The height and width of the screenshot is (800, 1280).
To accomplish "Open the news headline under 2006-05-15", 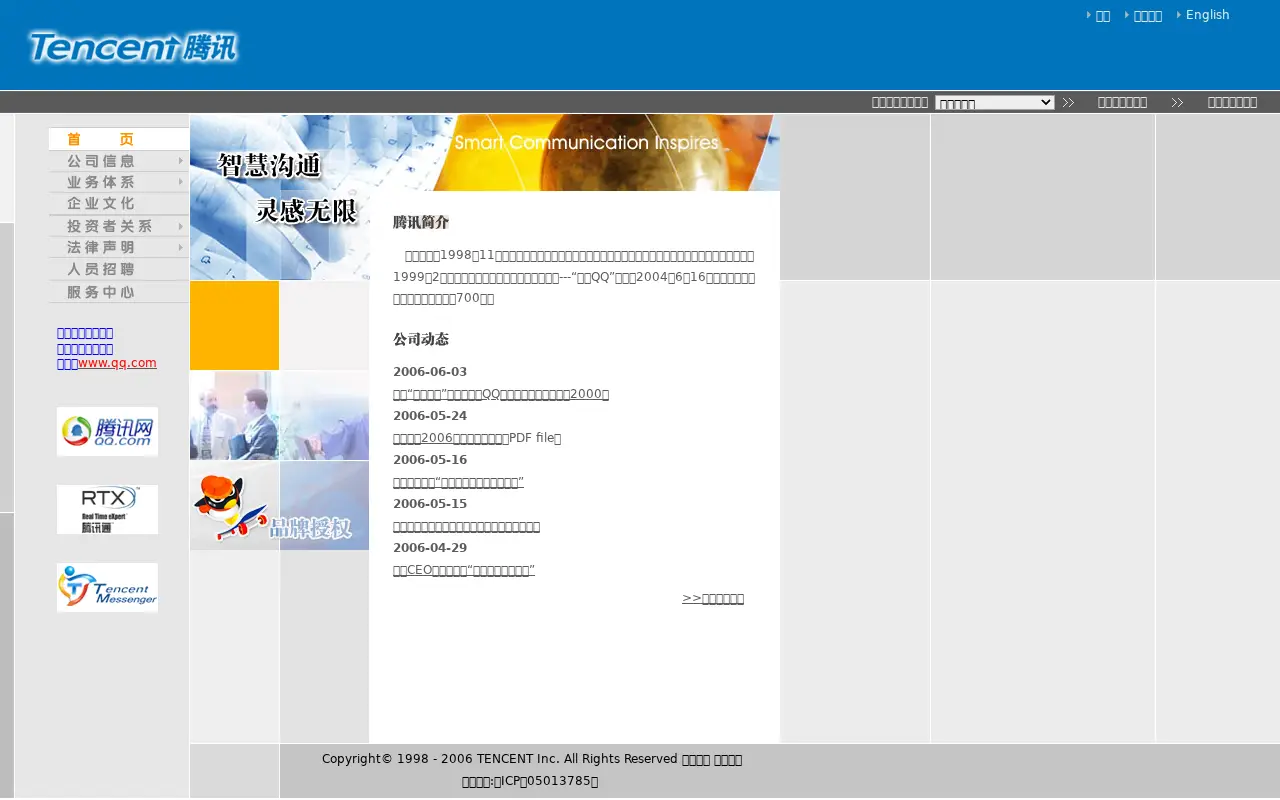I will [466, 526].
